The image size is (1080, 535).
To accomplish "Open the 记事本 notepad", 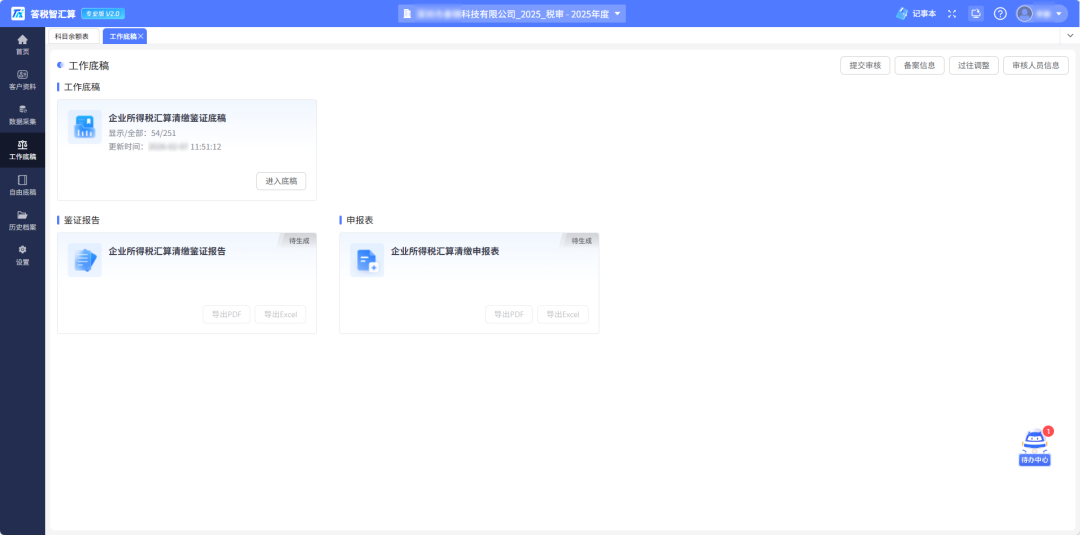I will pyautogui.click(x=916, y=14).
